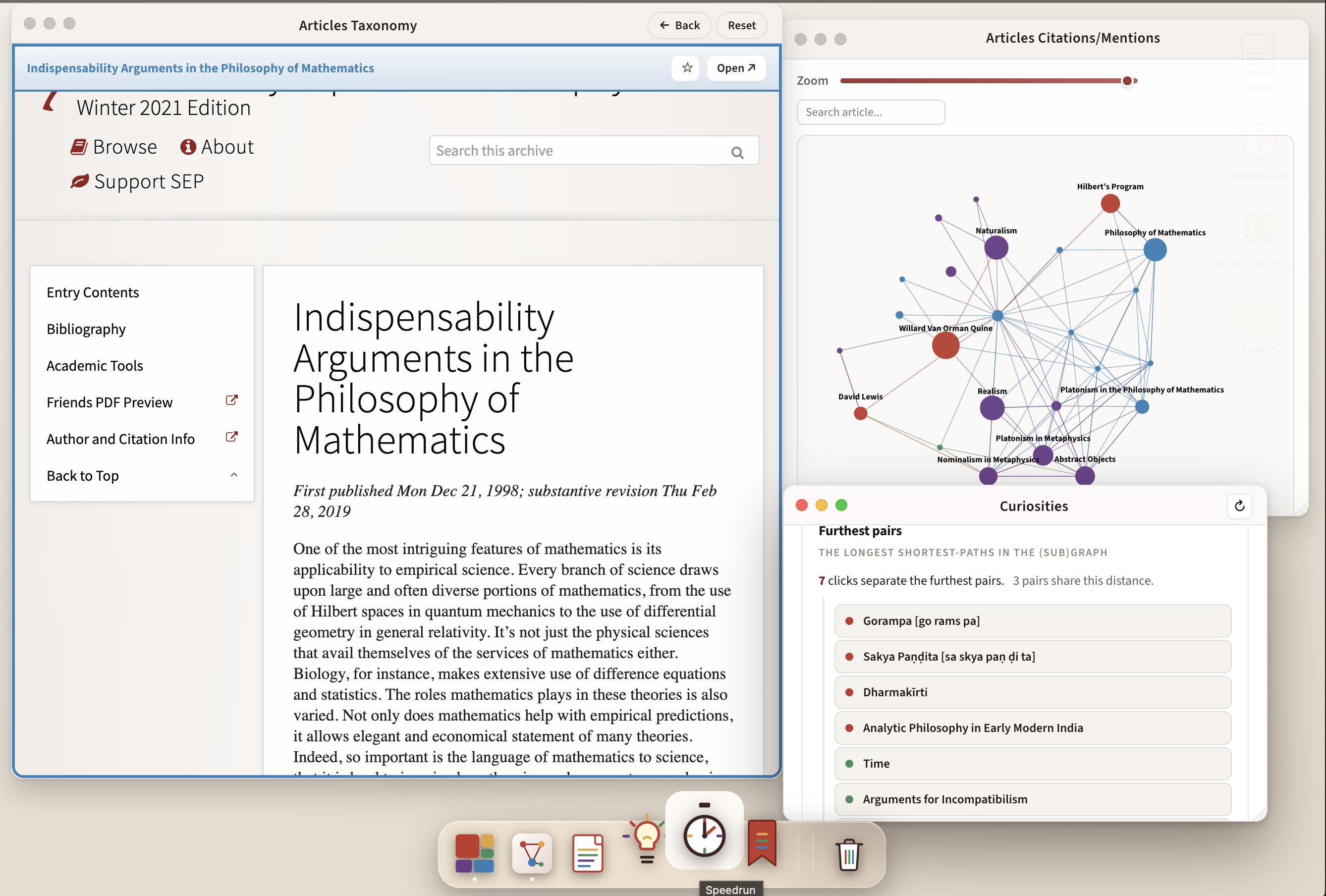
Task: Refresh the Curiosities window
Action: click(x=1239, y=505)
